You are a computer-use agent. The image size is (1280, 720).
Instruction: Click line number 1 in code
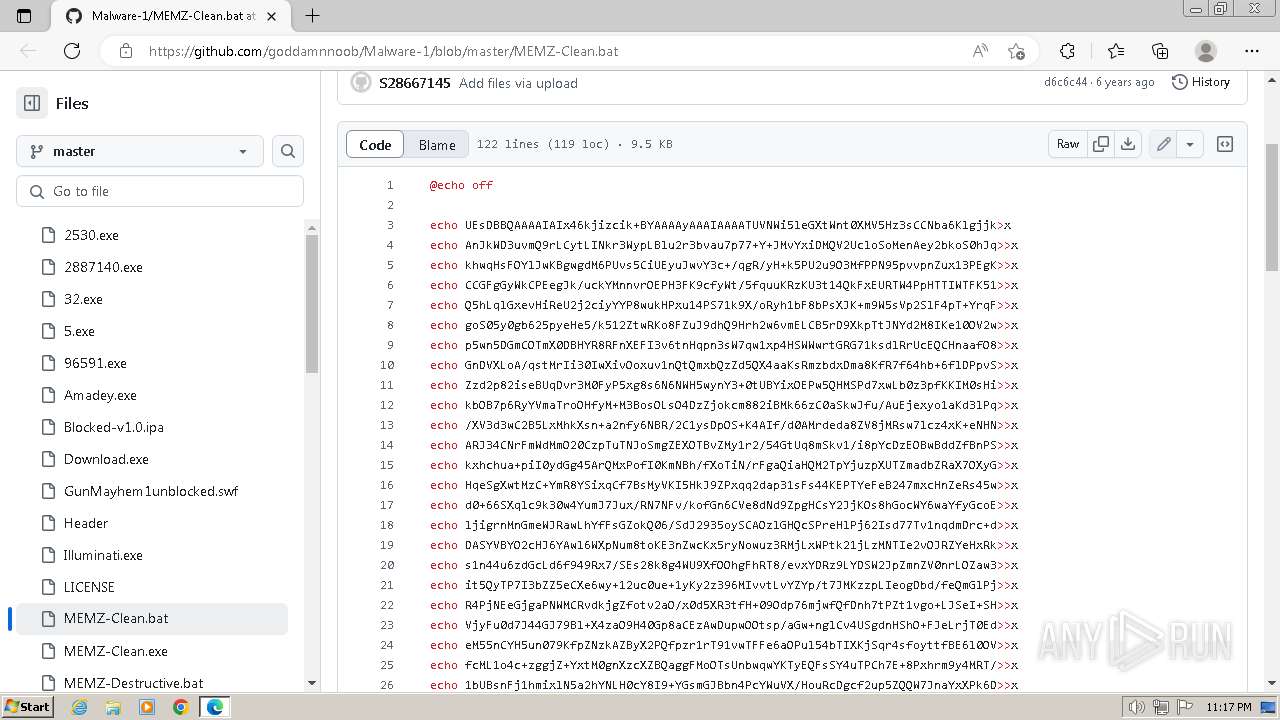click(x=390, y=185)
